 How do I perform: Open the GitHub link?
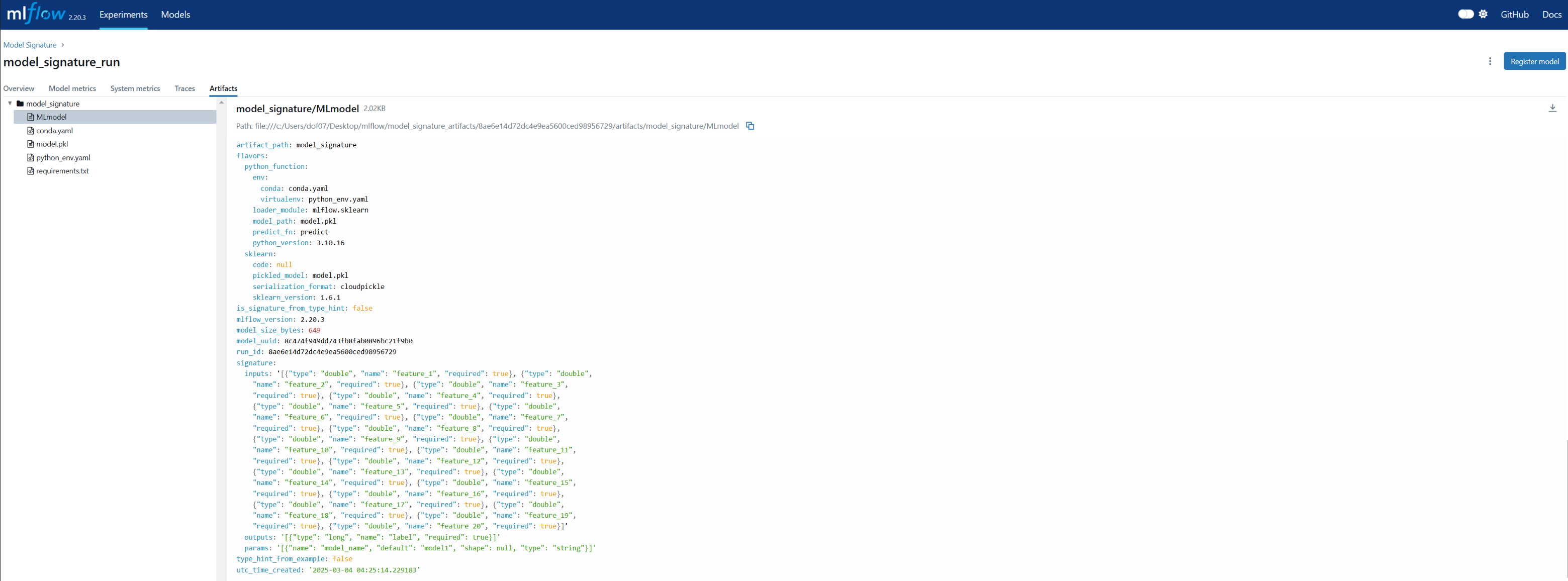pyautogui.click(x=1514, y=15)
